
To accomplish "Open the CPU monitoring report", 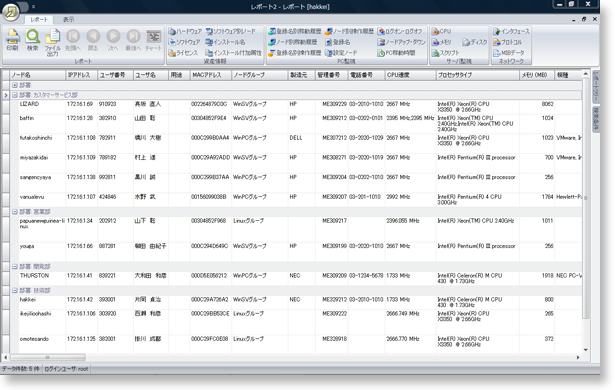I will pos(441,31).
